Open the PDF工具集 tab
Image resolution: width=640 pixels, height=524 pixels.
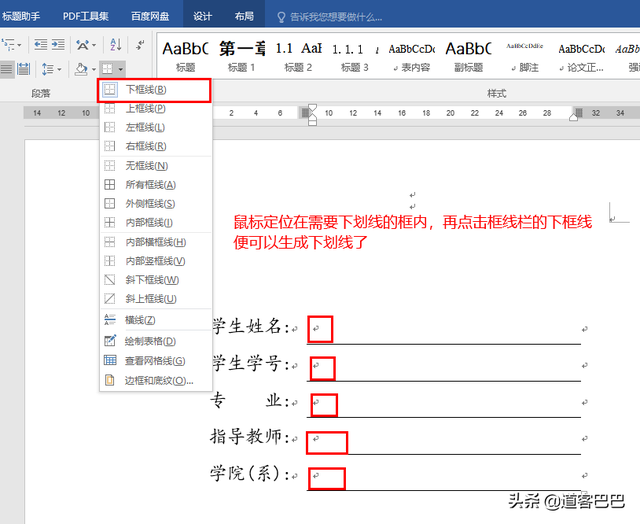click(x=86, y=16)
